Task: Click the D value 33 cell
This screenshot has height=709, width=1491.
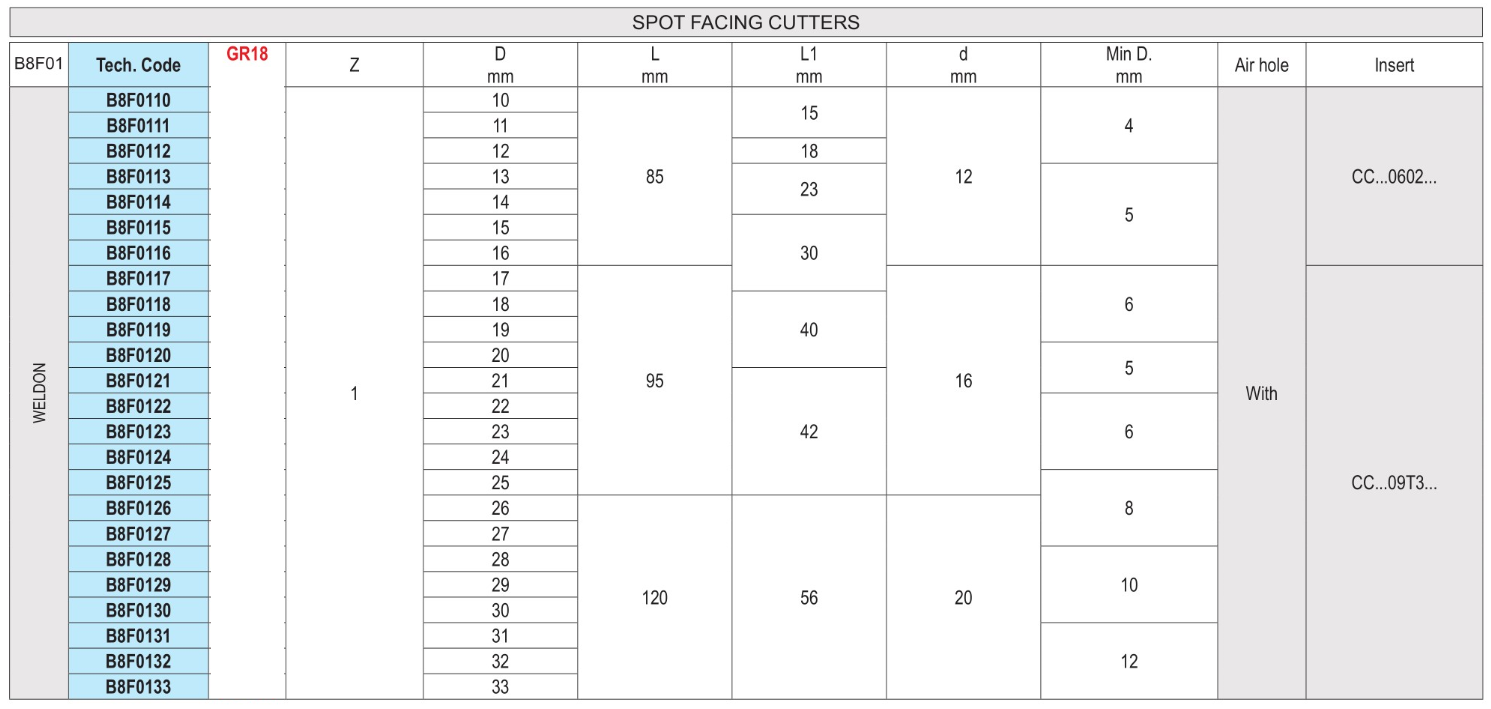Action: [500, 687]
